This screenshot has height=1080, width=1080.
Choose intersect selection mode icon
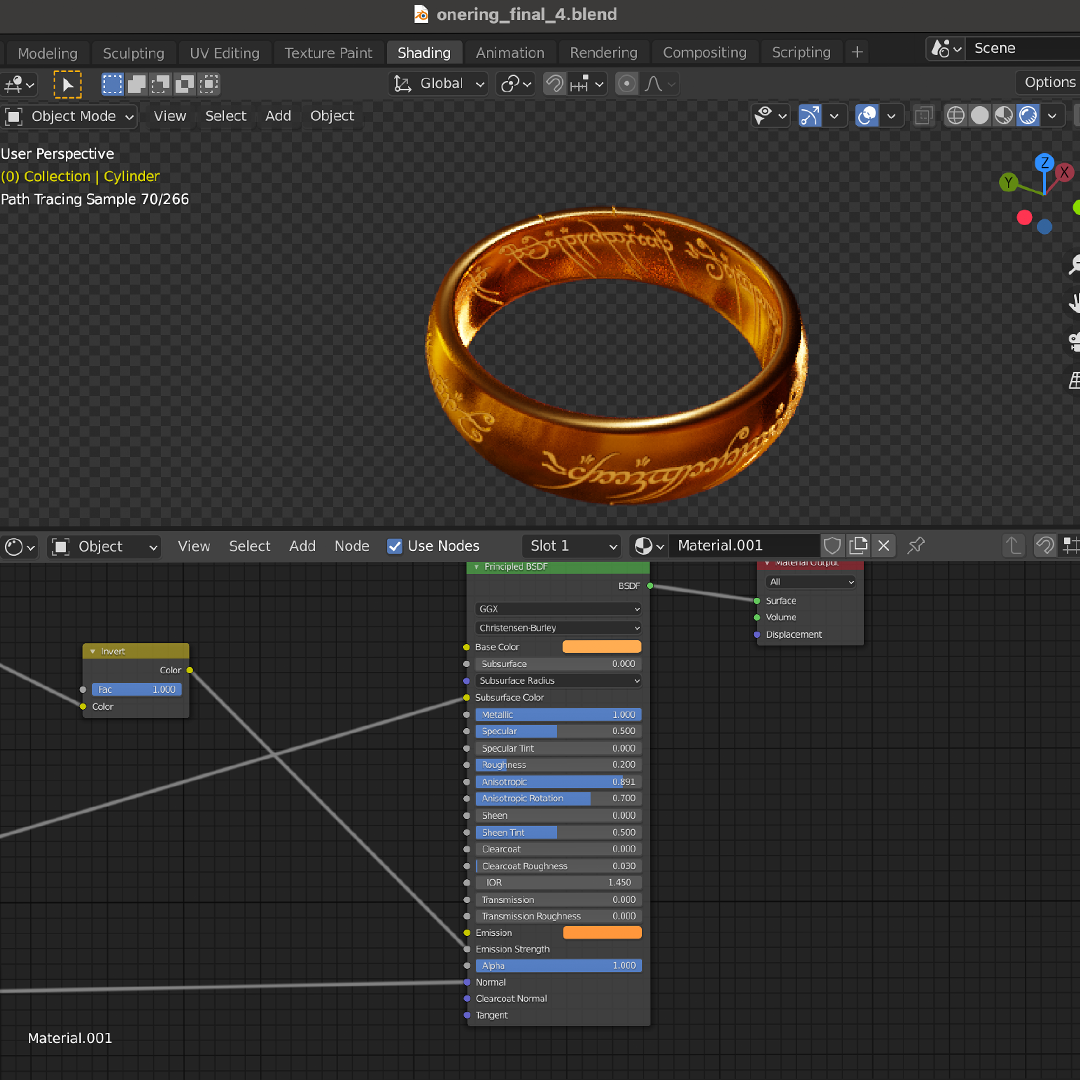pyautogui.click(x=209, y=84)
